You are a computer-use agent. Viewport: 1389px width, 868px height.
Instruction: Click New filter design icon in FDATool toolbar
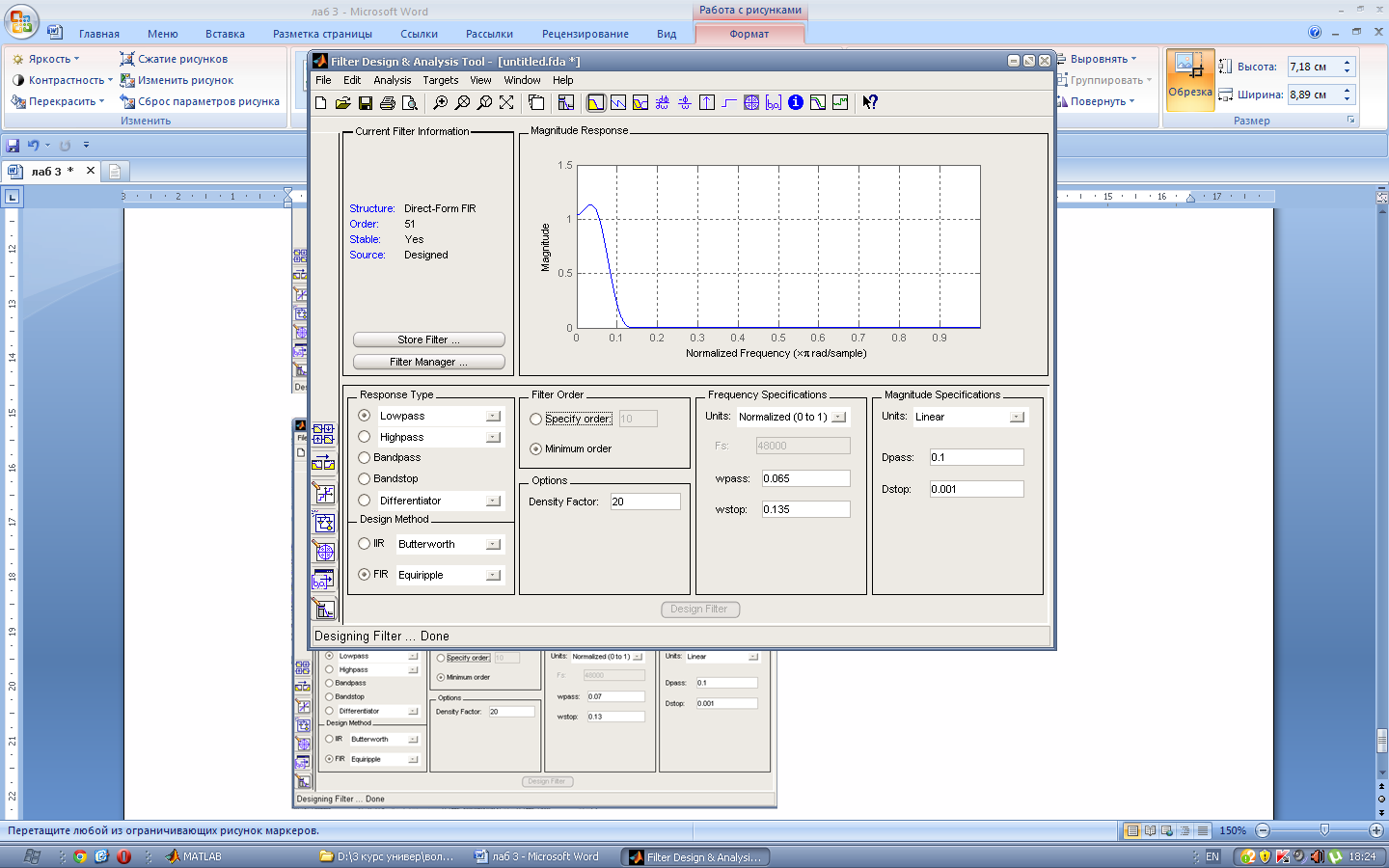pos(321,102)
